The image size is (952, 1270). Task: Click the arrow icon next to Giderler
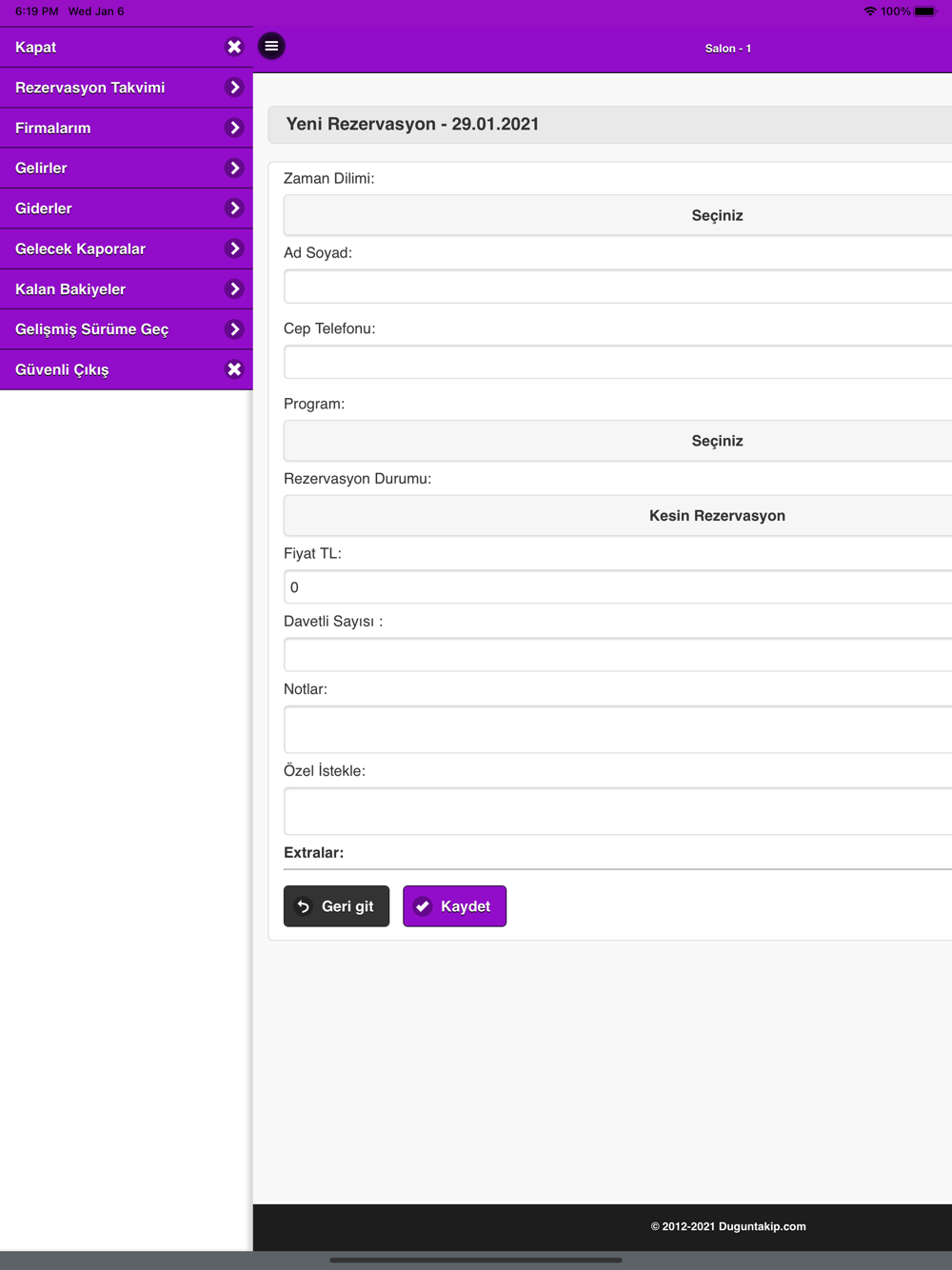pos(234,208)
